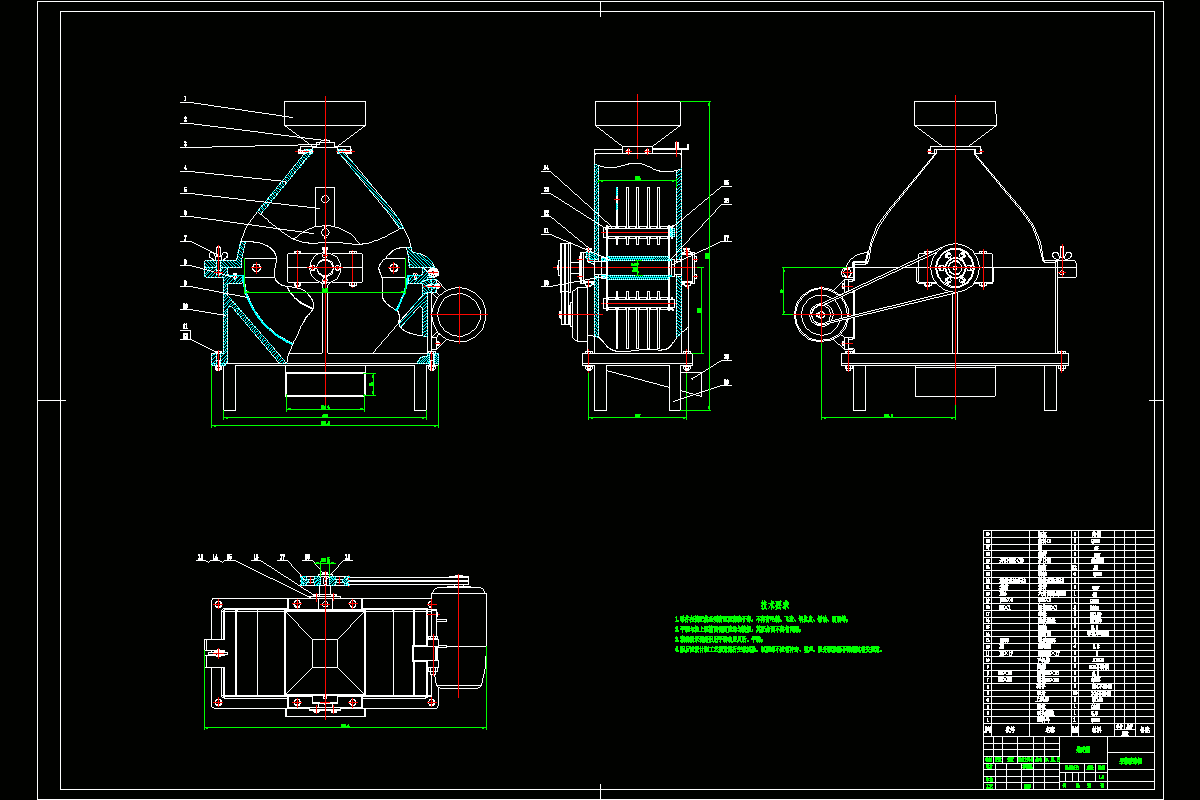The image size is (1200, 800).
Task: Select the large motor pulley in the upper-right view
Action: 822,316
